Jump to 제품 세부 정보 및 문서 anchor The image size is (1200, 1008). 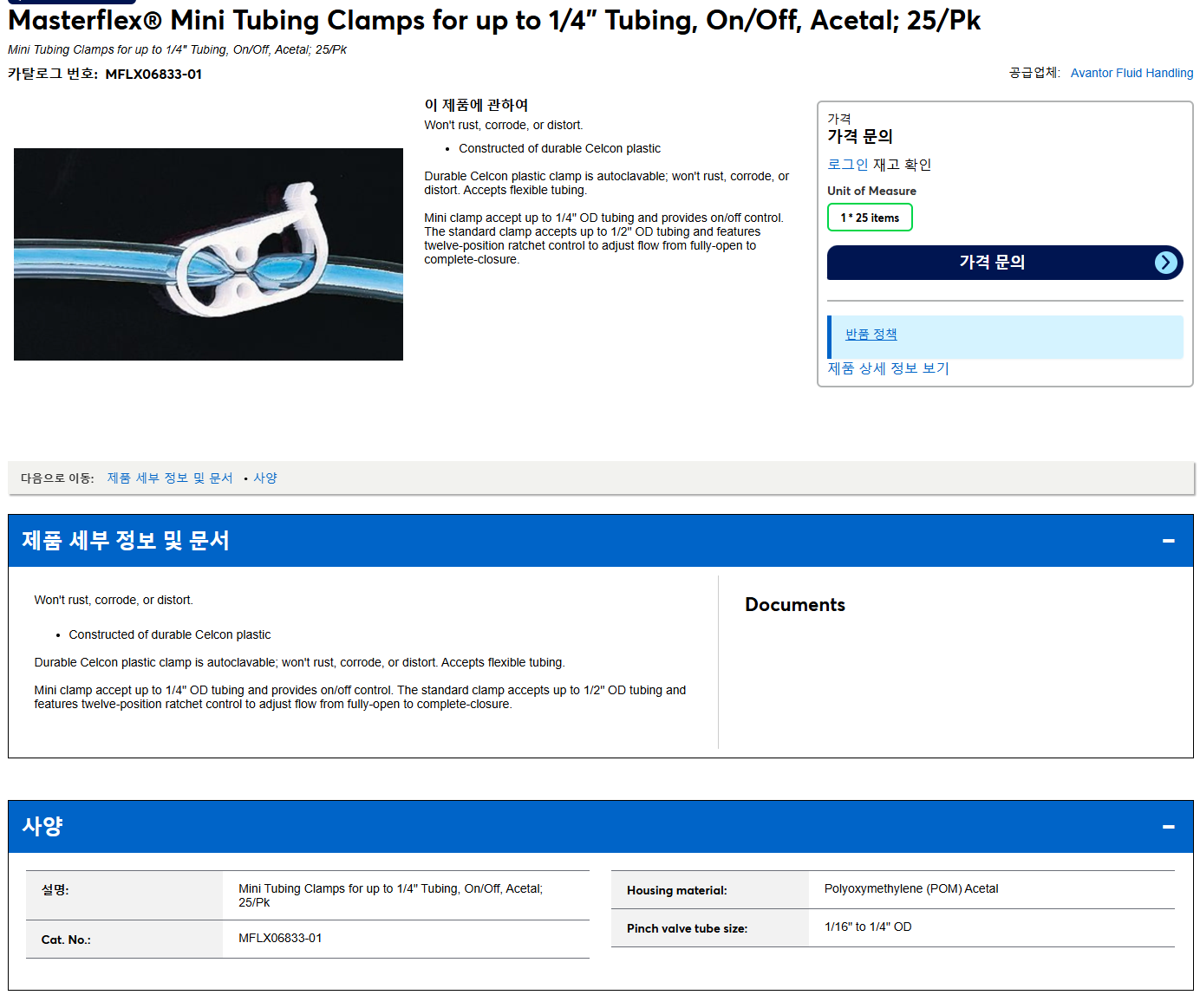(x=170, y=478)
